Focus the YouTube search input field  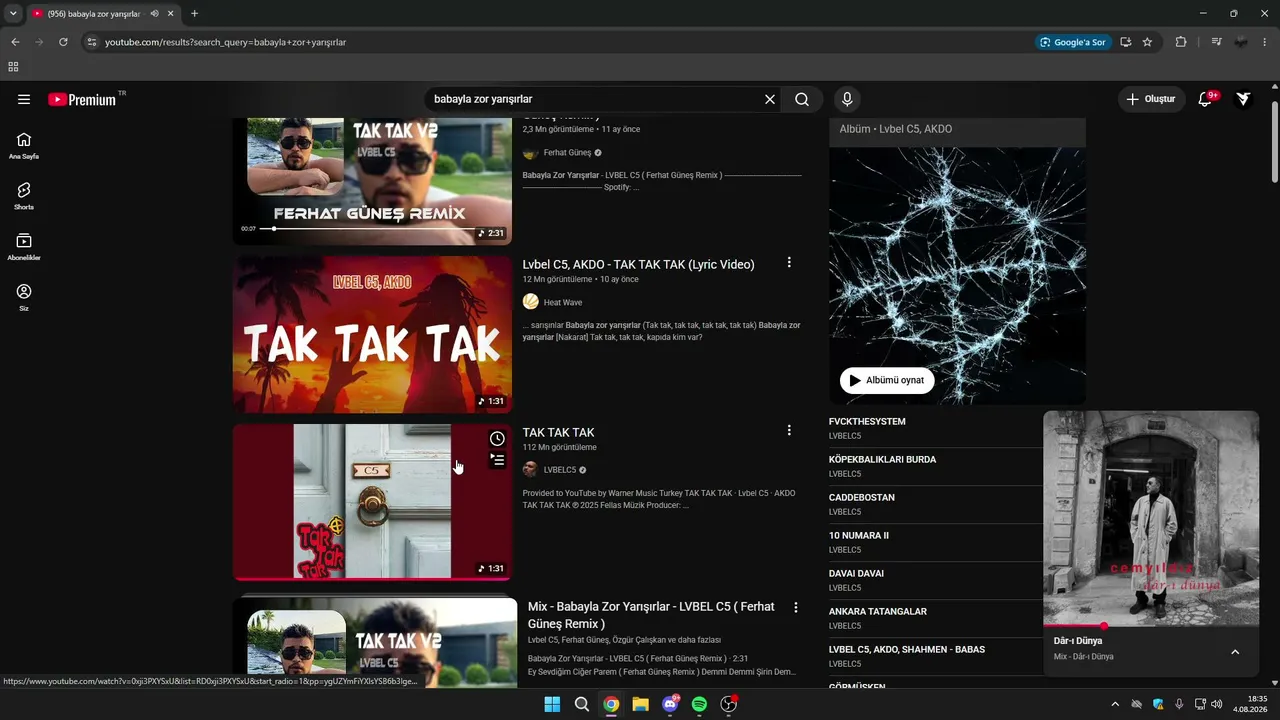pyautogui.click(x=594, y=99)
